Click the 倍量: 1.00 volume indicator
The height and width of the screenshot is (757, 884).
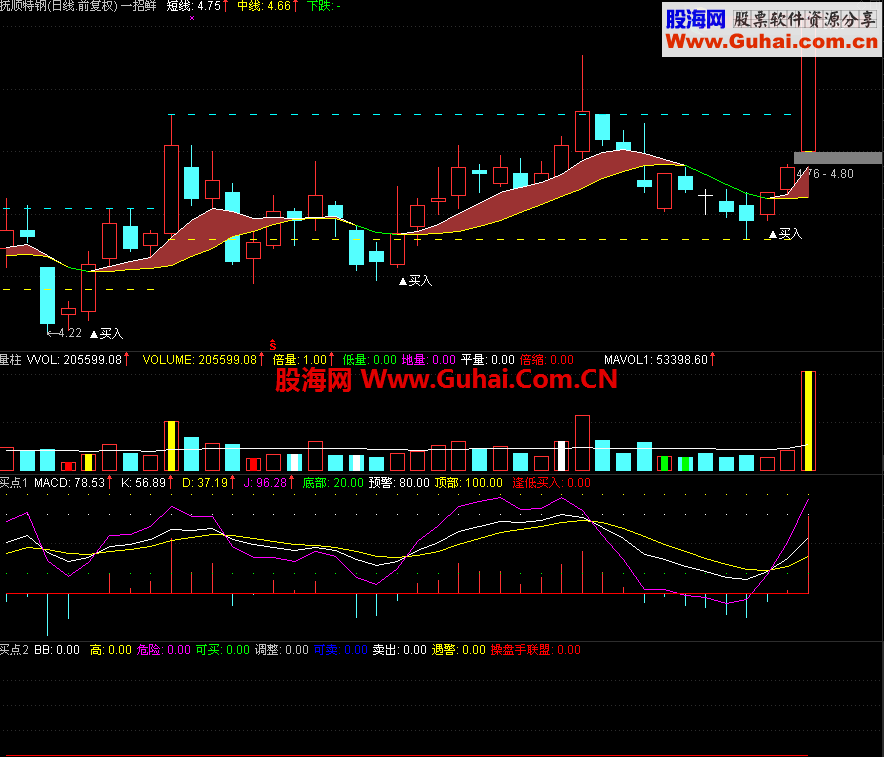[300, 360]
